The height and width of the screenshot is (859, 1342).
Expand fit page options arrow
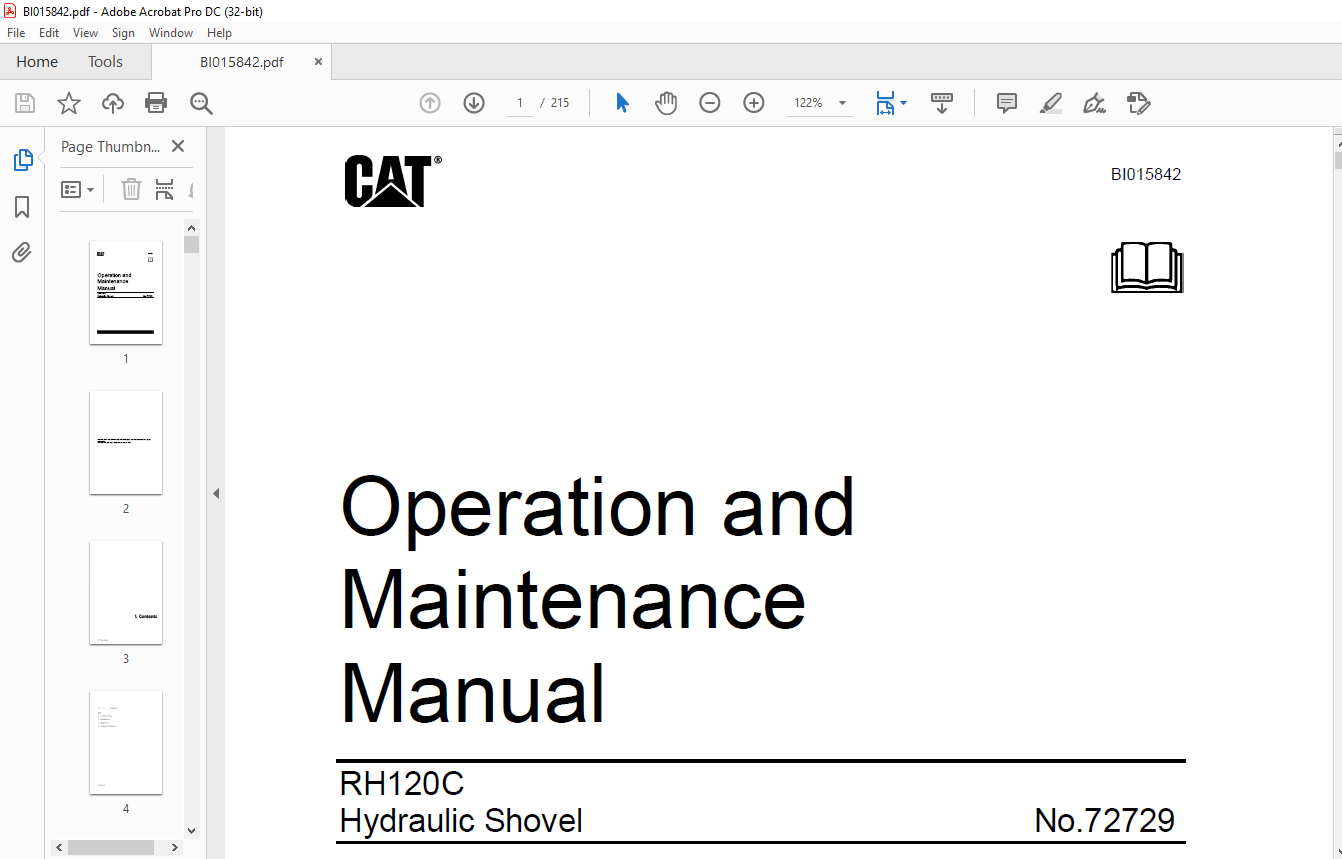(x=904, y=103)
